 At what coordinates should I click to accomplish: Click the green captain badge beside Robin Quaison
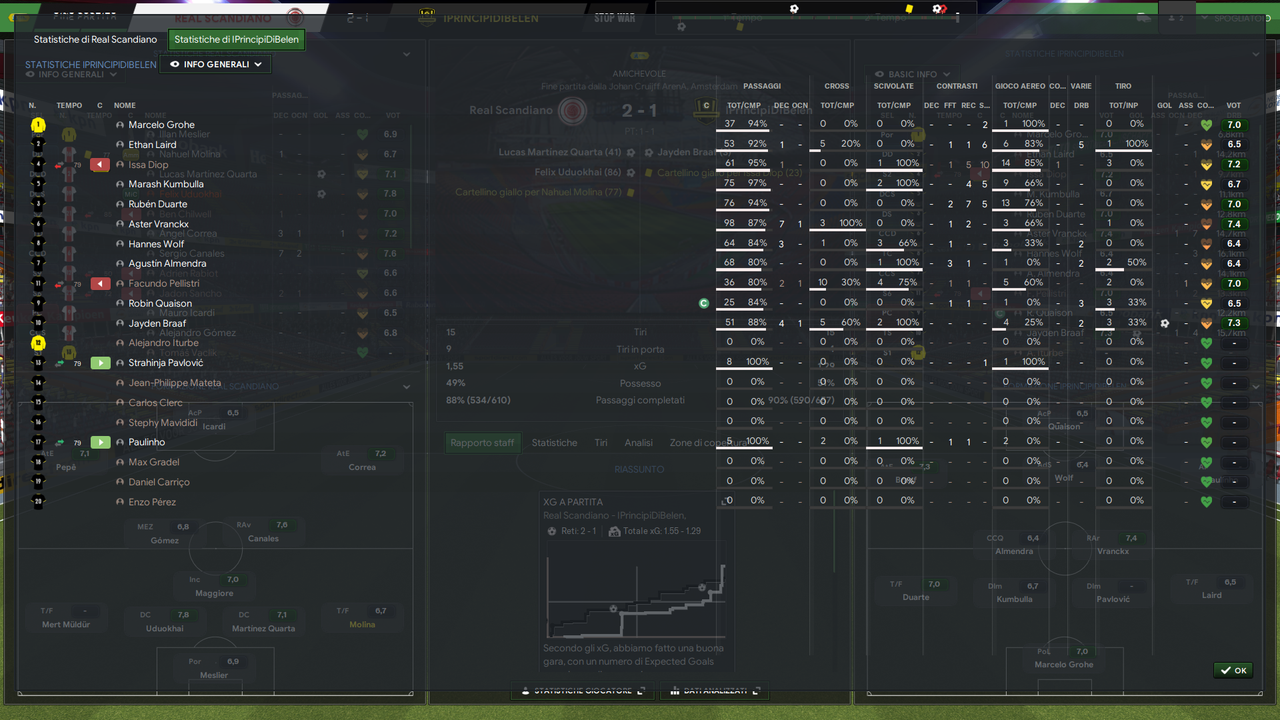pyautogui.click(x=704, y=303)
